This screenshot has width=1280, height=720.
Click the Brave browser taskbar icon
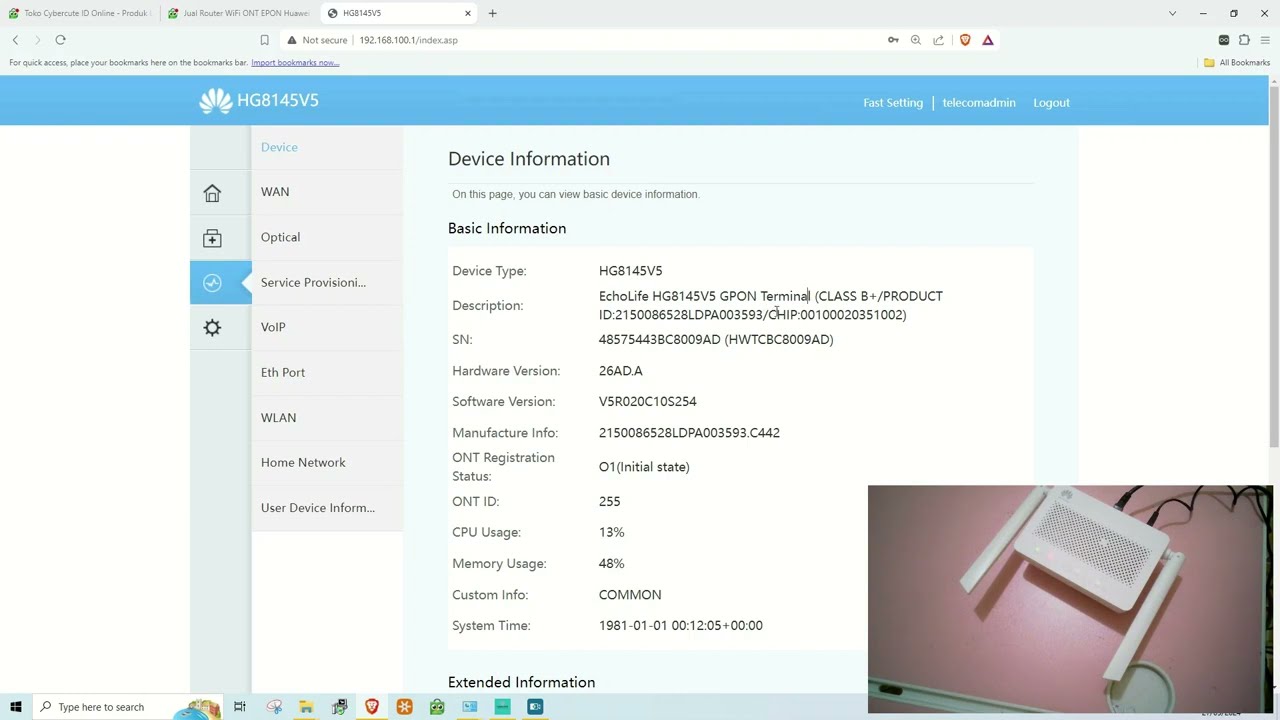[372, 707]
